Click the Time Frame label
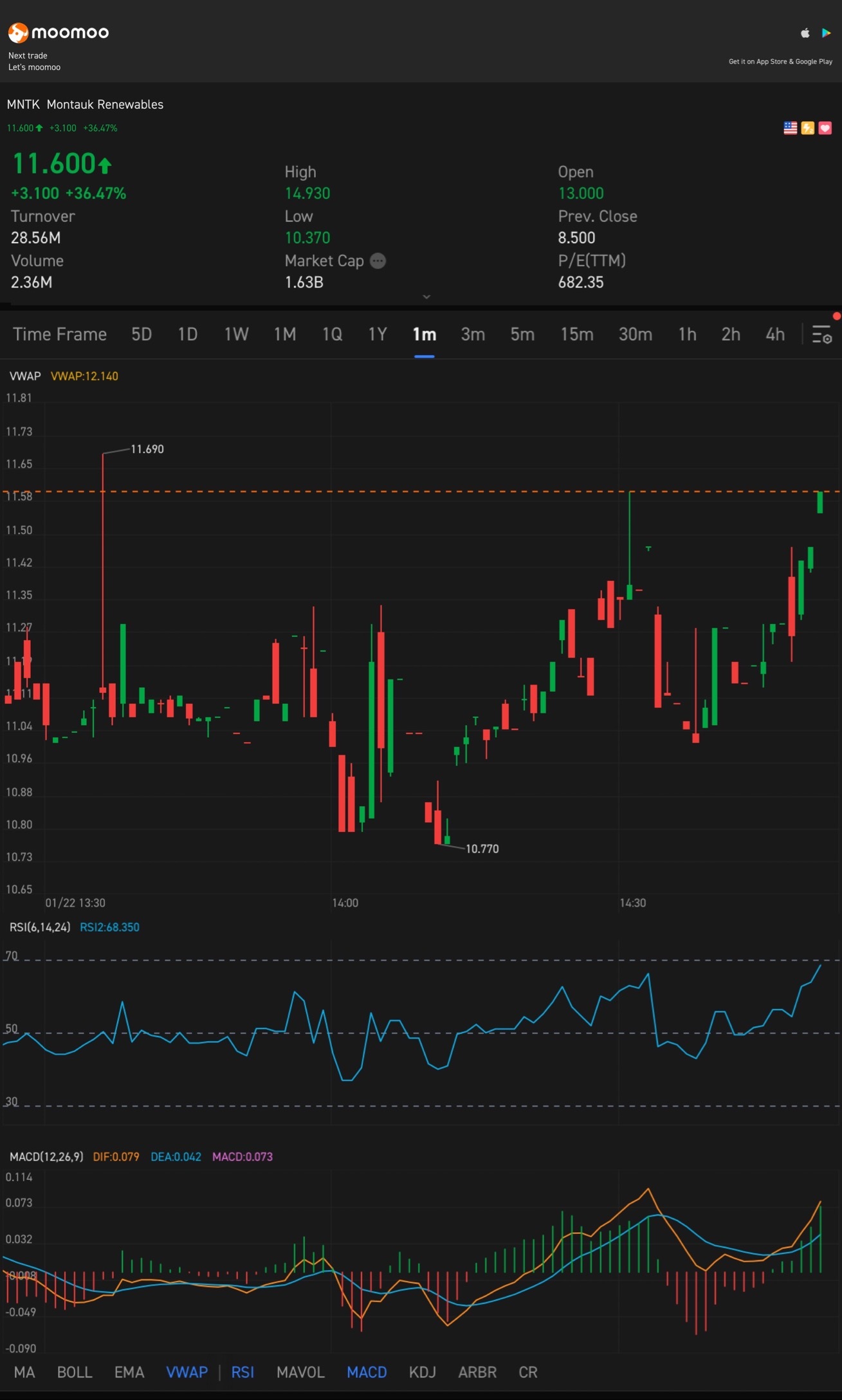The width and height of the screenshot is (842, 1400). 60,335
